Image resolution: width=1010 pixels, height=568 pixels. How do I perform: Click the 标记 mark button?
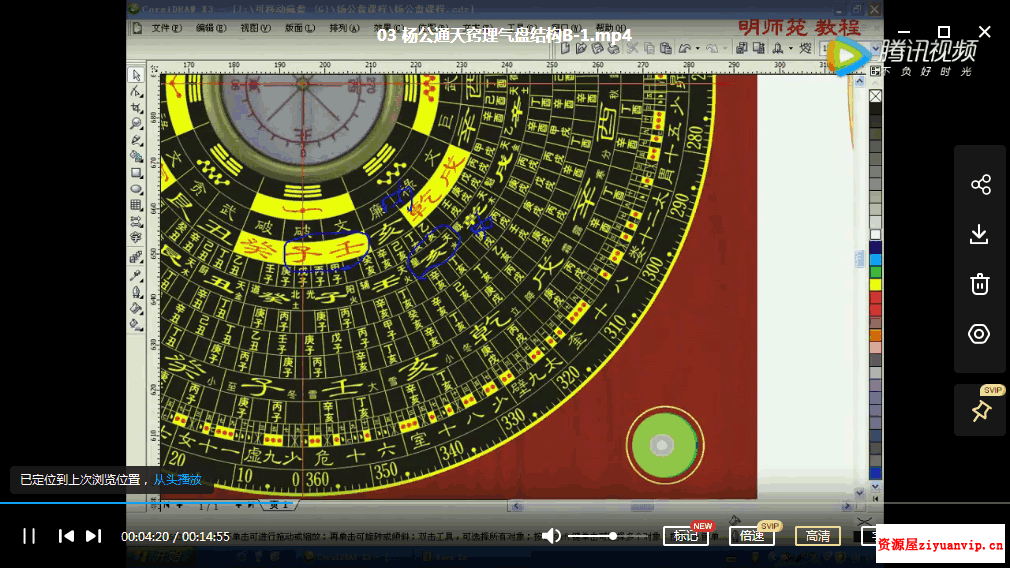point(686,536)
